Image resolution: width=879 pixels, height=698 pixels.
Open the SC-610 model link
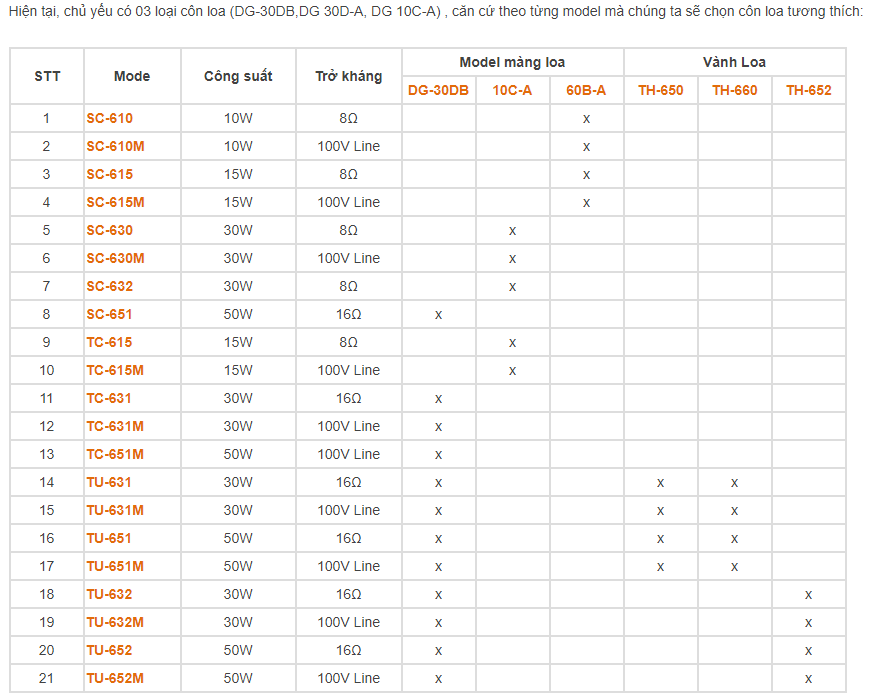point(109,118)
